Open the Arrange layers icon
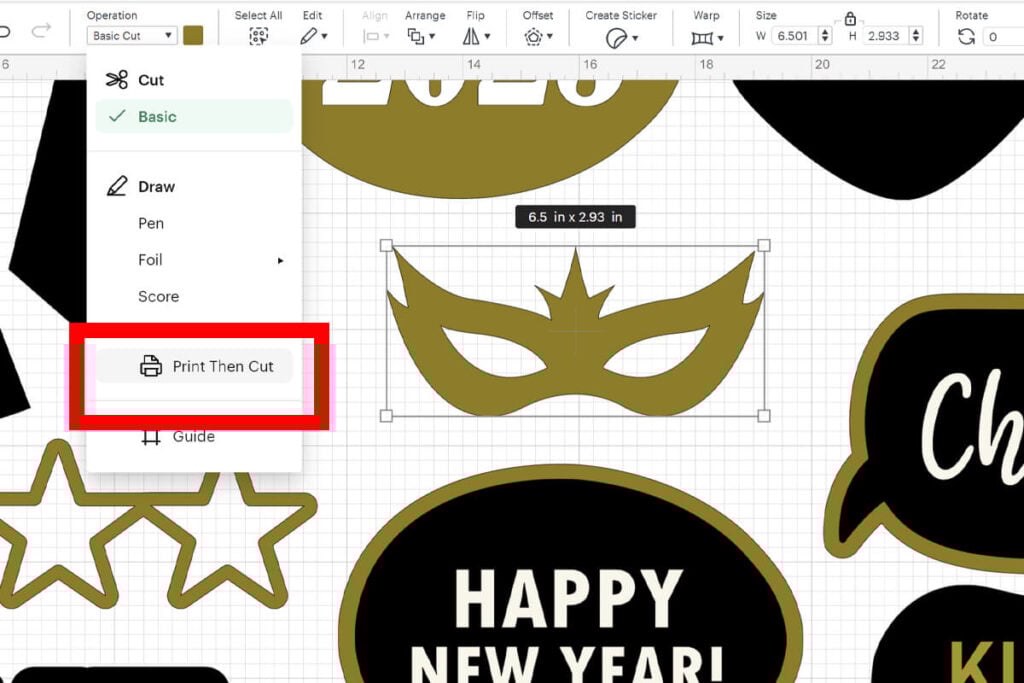 (x=415, y=37)
